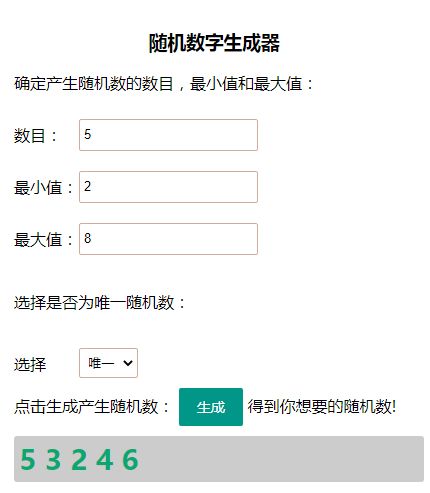Click the green 生成 button
Image resolution: width=430 pixels, height=493 pixels.
[211, 407]
